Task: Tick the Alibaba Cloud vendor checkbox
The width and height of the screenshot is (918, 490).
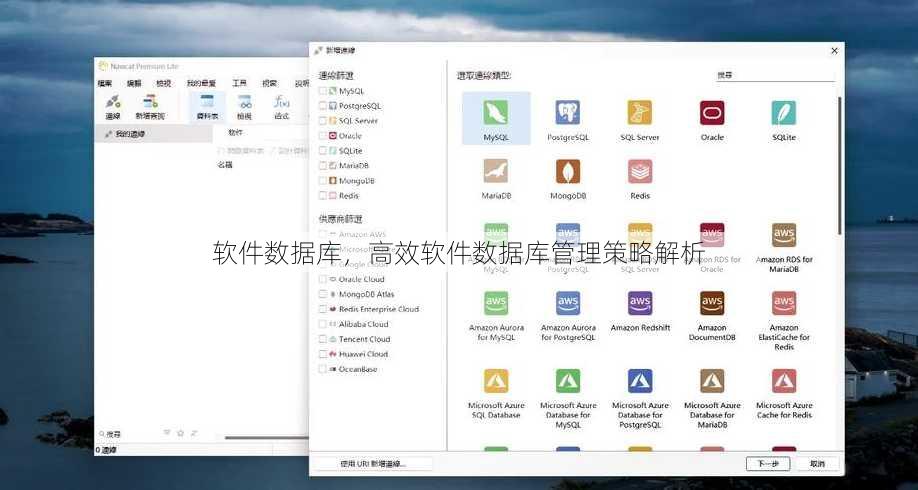Action: pyautogui.click(x=323, y=324)
